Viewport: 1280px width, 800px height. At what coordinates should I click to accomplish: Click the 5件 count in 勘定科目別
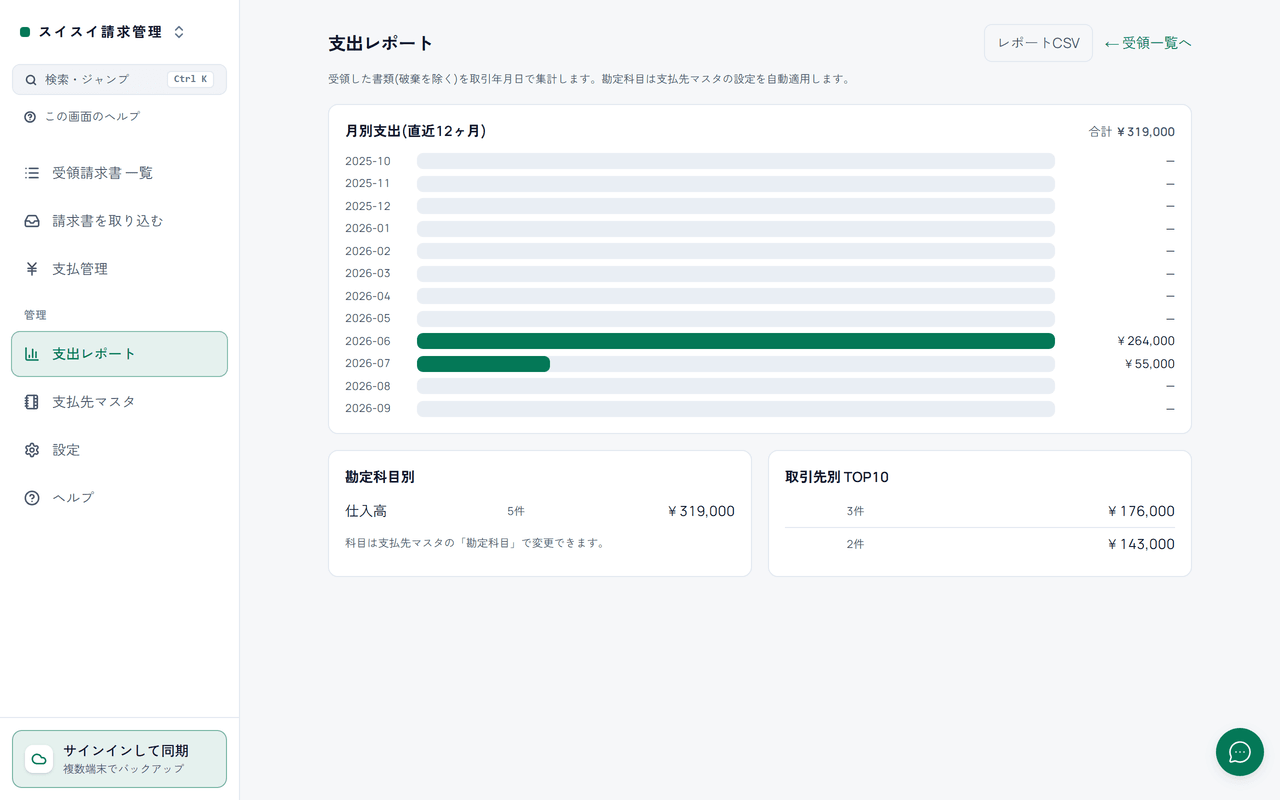(x=515, y=511)
